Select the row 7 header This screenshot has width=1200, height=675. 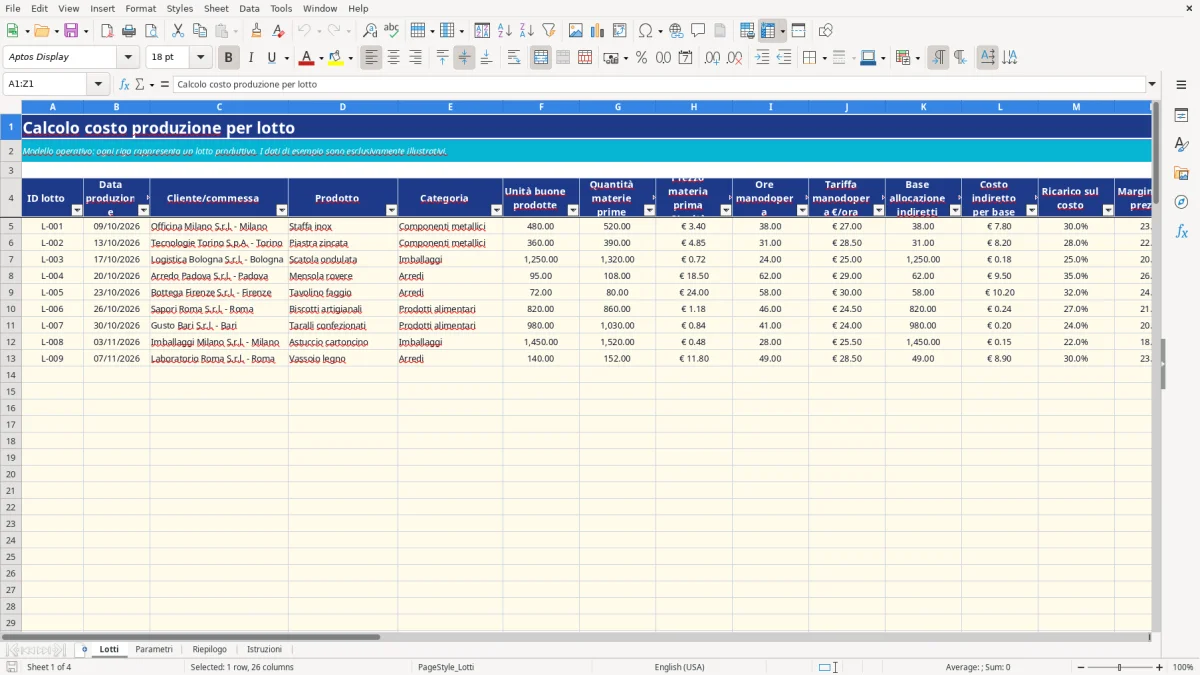(x=11, y=259)
